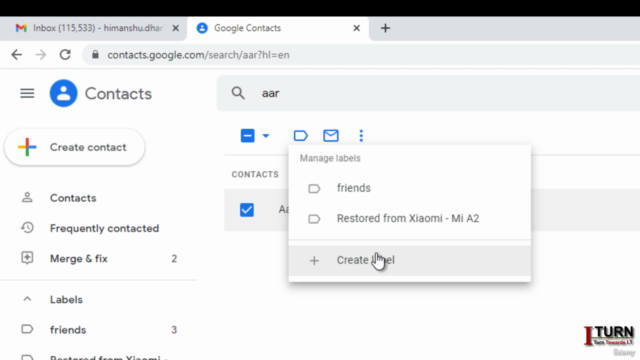
Task: Click the label icon next to friends in menu
Action: click(x=314, y=189)
